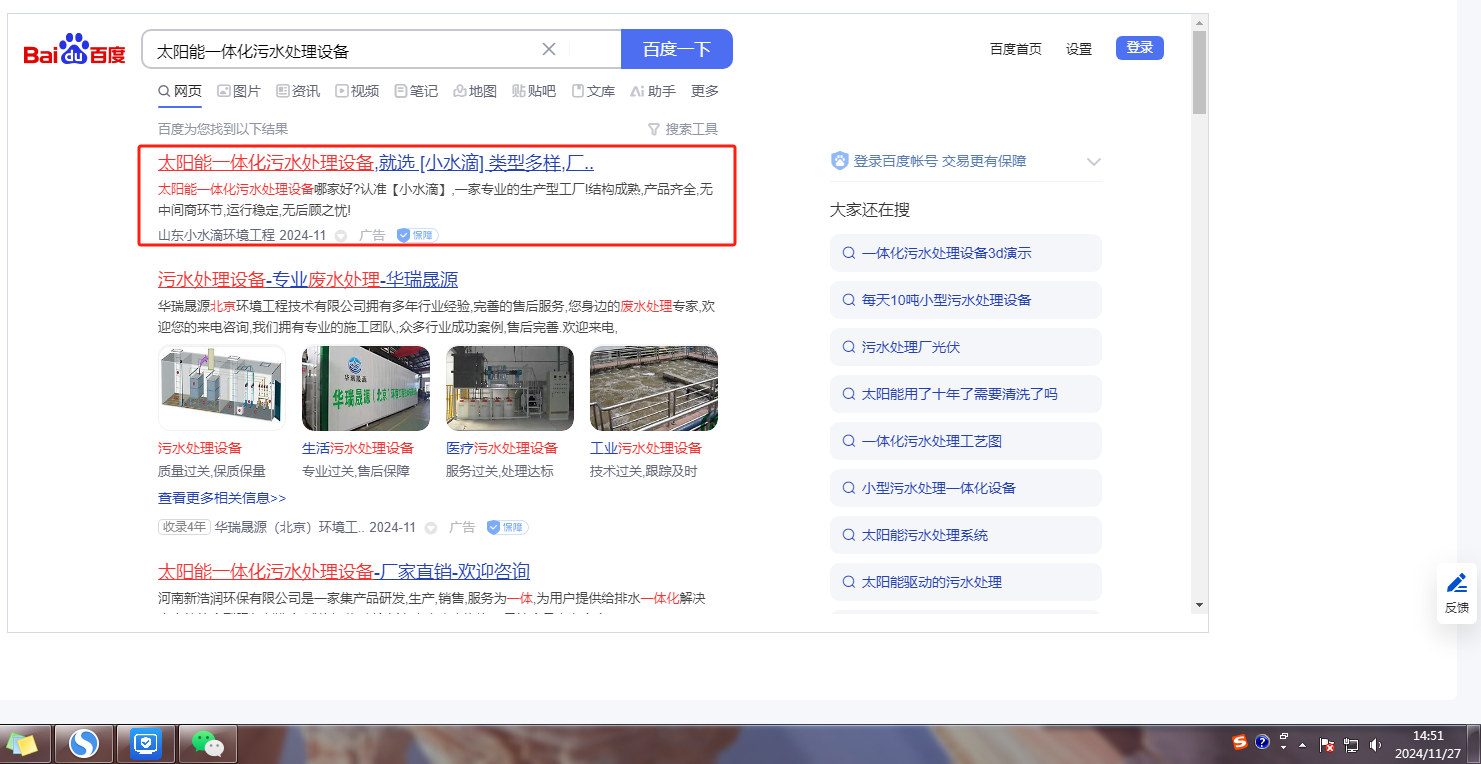
Task: Open the equipment diagram thumbnail above 质量过关,保质保量
Action: pos(222,388)
